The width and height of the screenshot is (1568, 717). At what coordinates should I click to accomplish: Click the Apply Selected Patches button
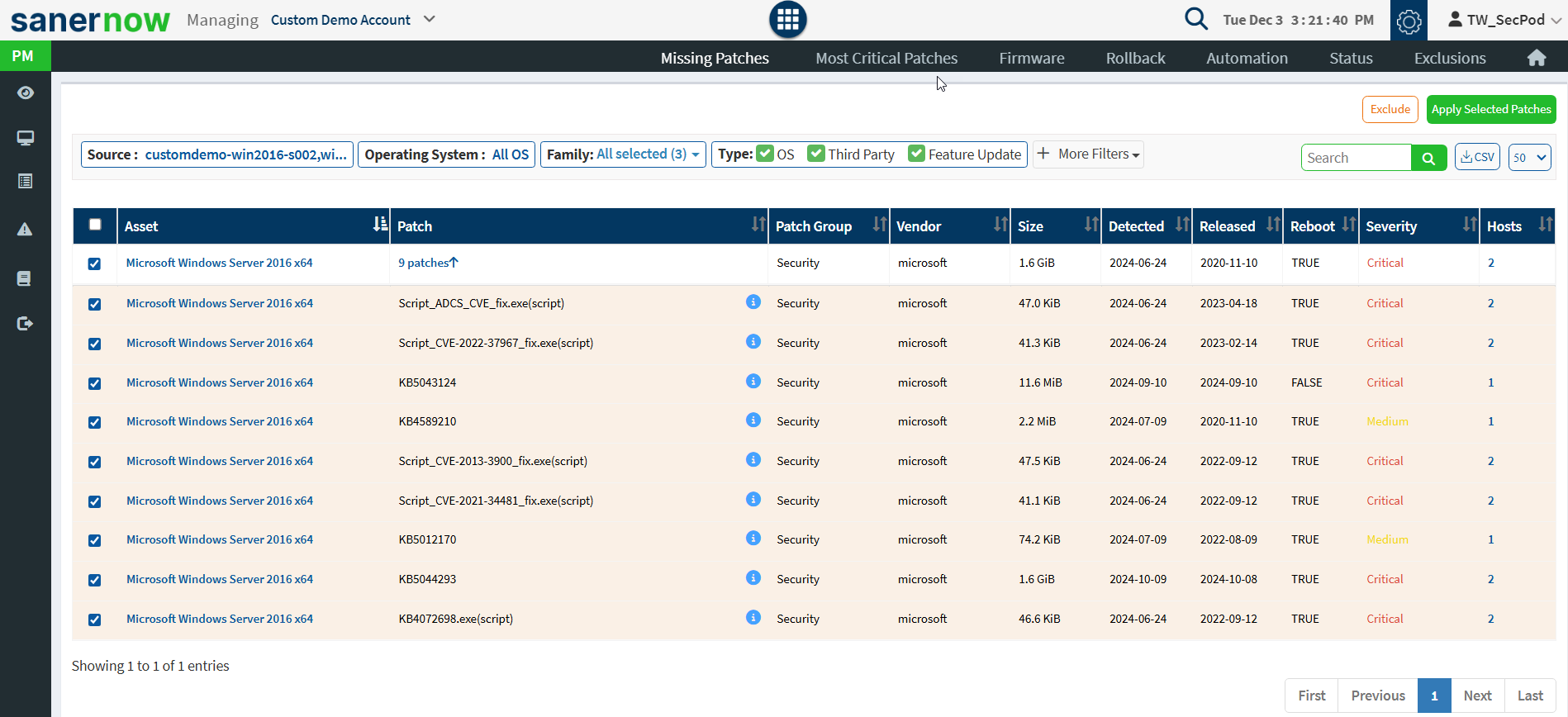(1490, 109)
